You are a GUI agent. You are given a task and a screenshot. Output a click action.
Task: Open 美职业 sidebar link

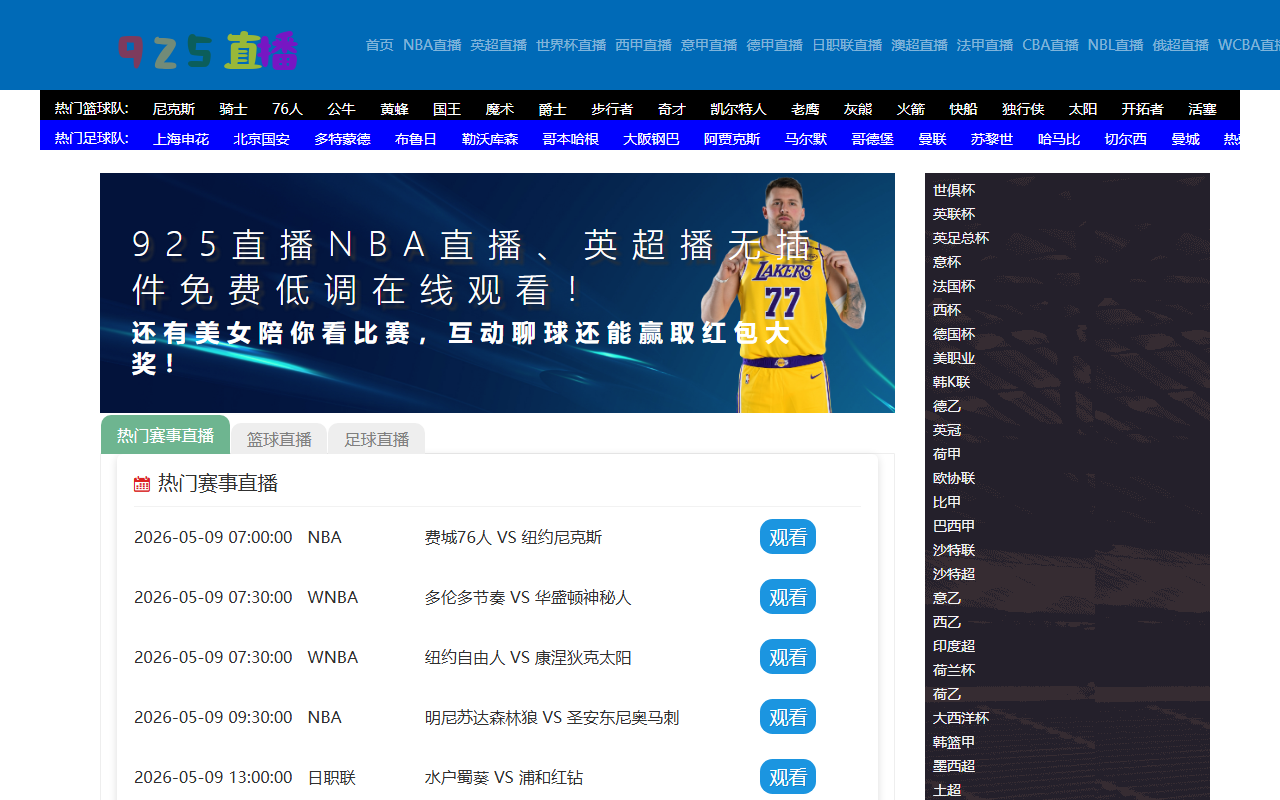pyautogui.click(x=954, y=358)
